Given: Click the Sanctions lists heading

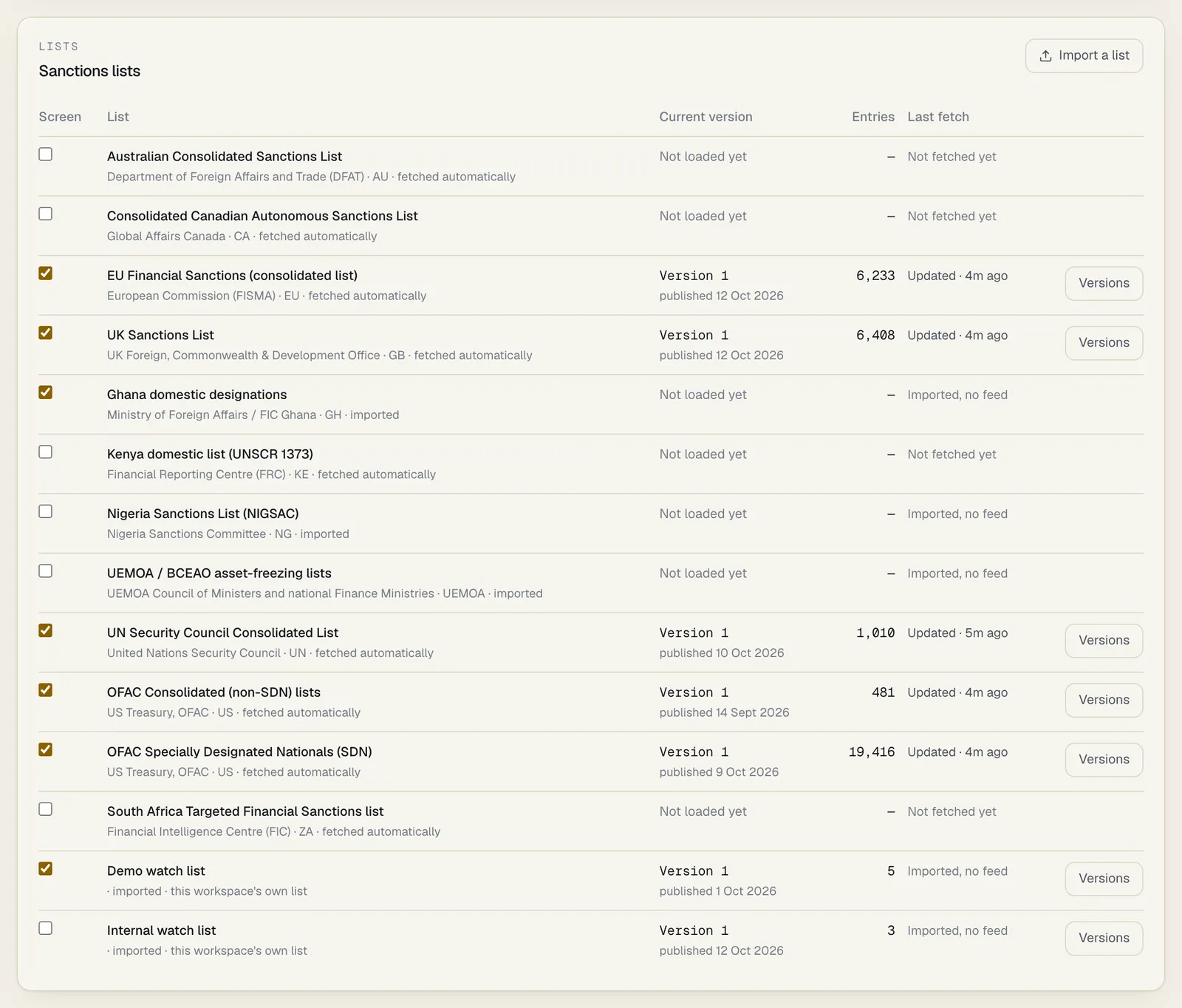Looking at the screenshot, I should click(x=89, y=71).
